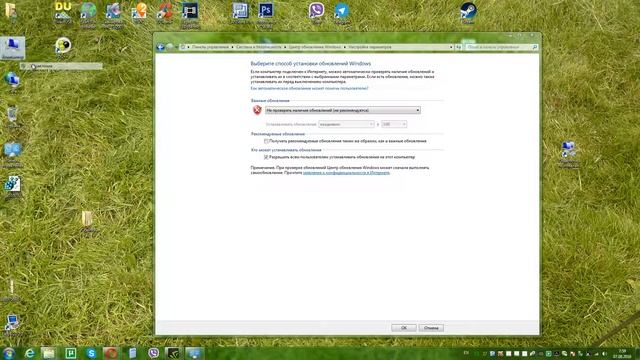This screenshot has height=360, width=640.
Task: Click OK to save update settings
Action: [404, 328]
